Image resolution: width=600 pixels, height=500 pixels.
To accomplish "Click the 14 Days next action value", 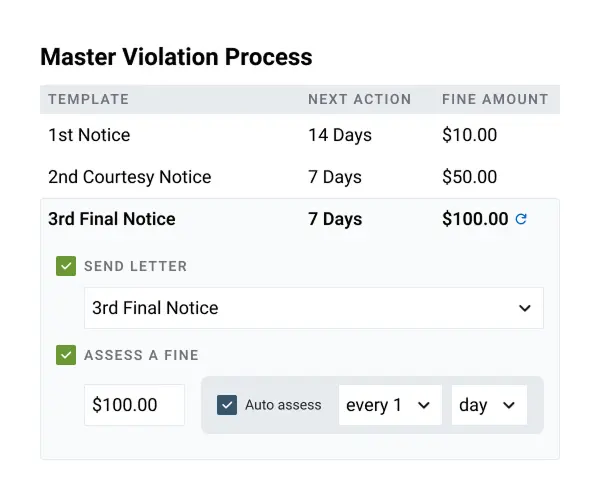I will point(339,135).
